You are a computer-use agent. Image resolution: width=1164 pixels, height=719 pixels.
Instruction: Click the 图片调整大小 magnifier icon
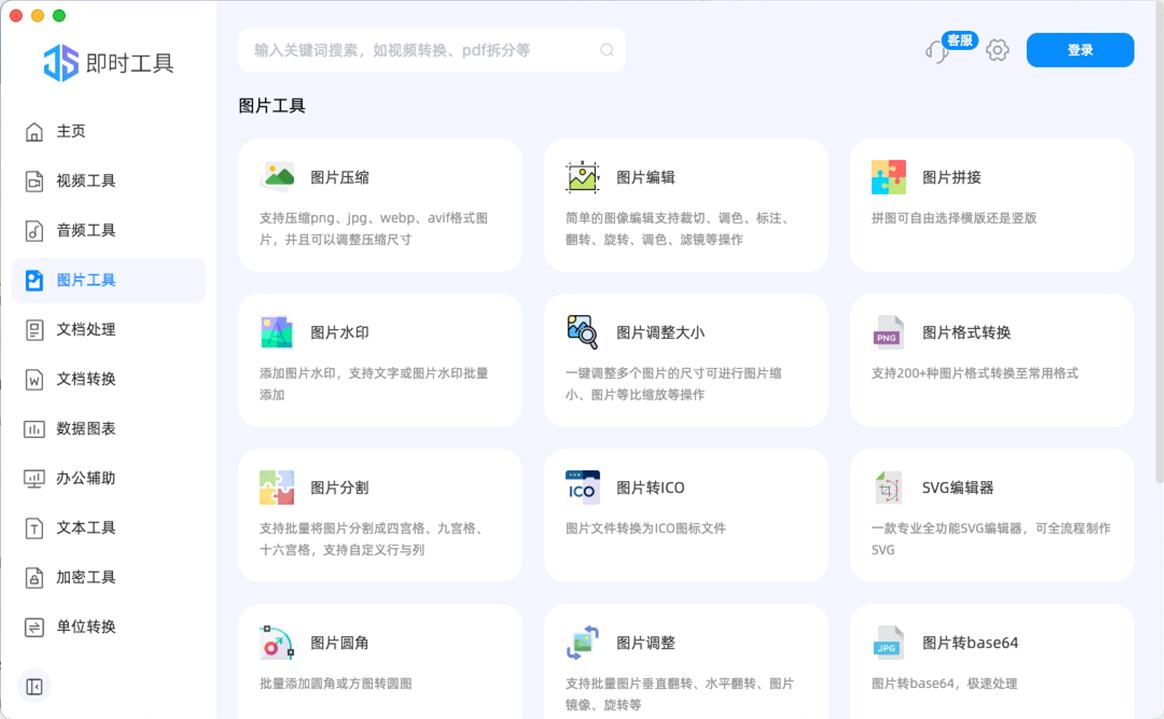582,332
